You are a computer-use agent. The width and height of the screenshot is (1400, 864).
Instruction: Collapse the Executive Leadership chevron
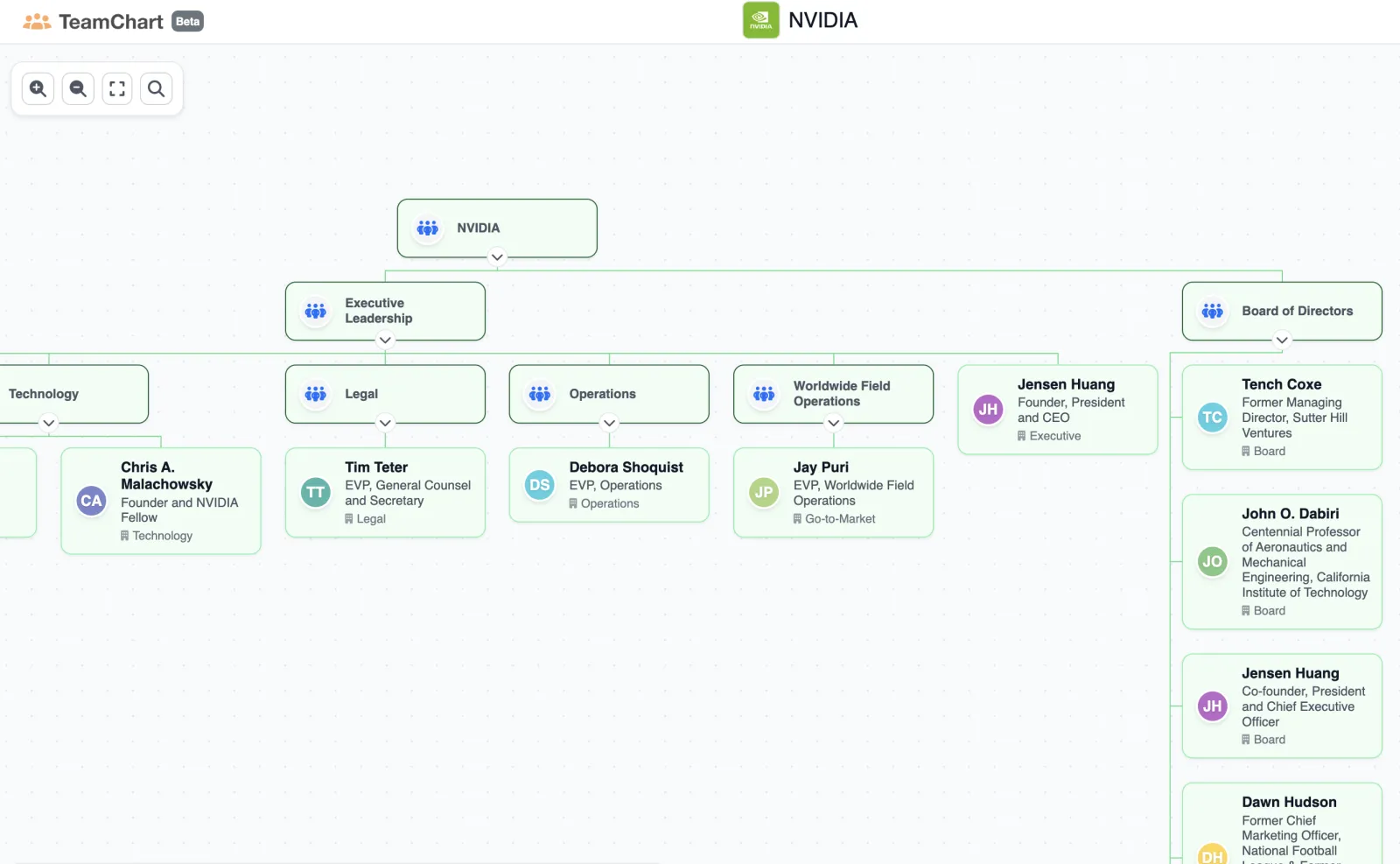(385, 341)
